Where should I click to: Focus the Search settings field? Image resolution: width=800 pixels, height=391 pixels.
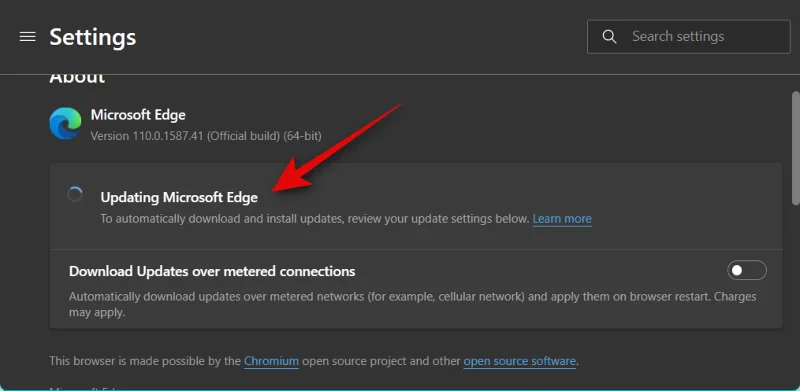689,37
